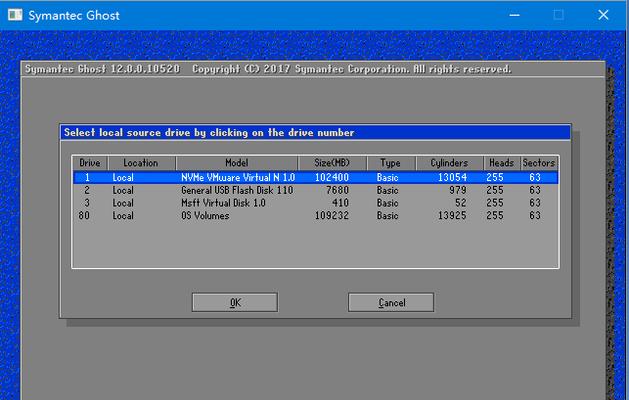The height and width of the screenshot is (400, 629).
Task: Click the size value 410
Action: [x=341, y=203]
